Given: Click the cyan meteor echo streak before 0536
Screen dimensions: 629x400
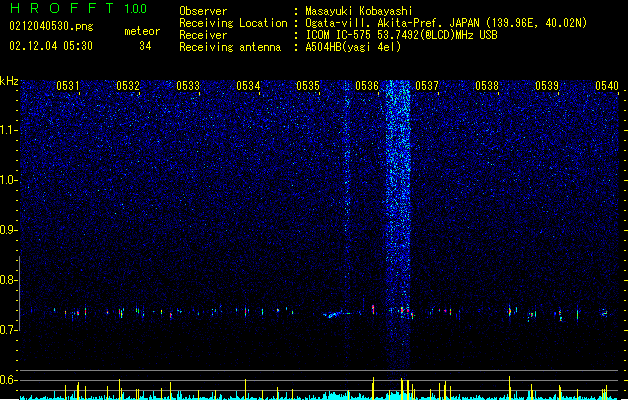Looking at the screenshot, I should click(334, 314).
